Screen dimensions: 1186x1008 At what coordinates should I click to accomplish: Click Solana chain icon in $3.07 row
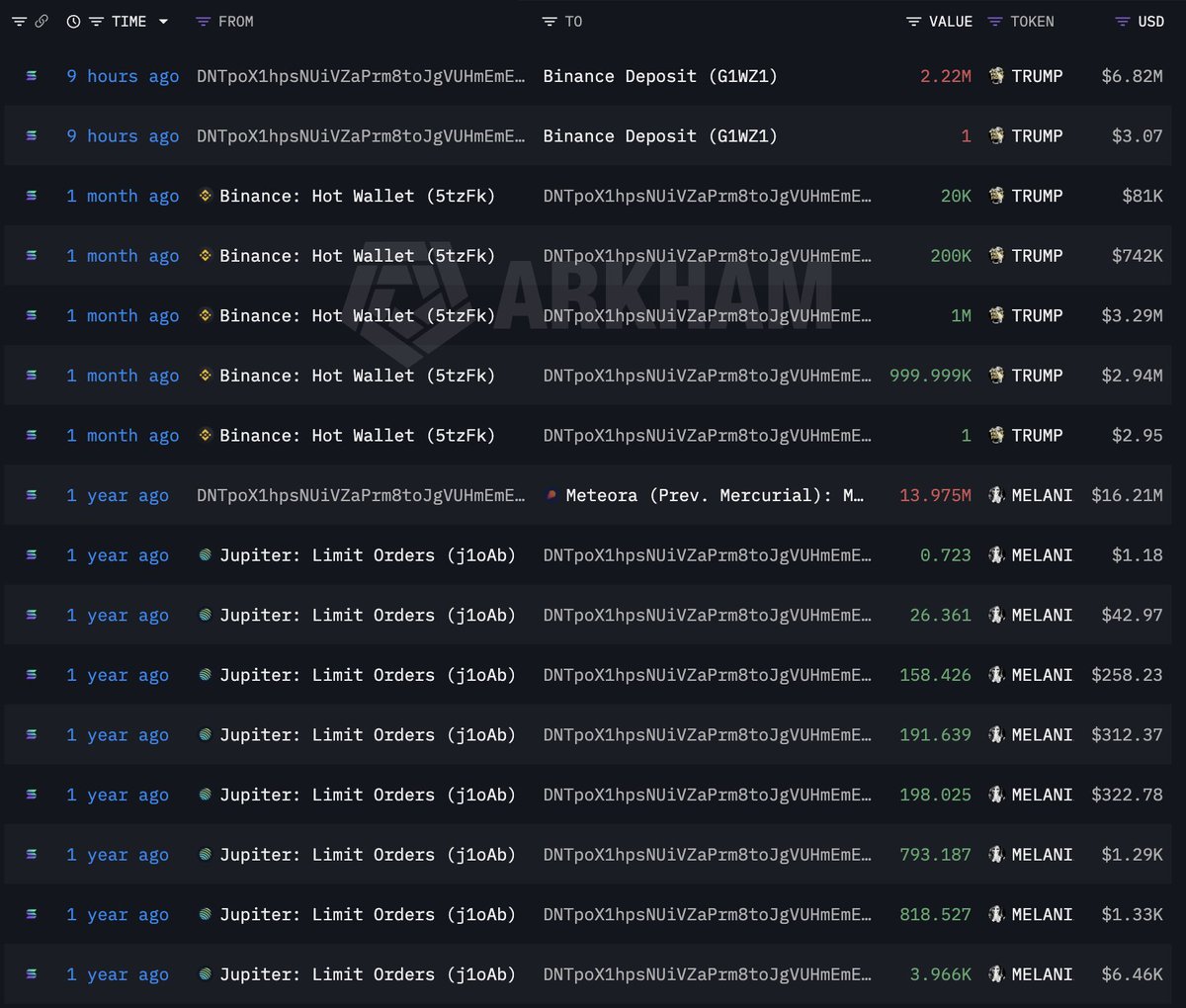[32, 135]
